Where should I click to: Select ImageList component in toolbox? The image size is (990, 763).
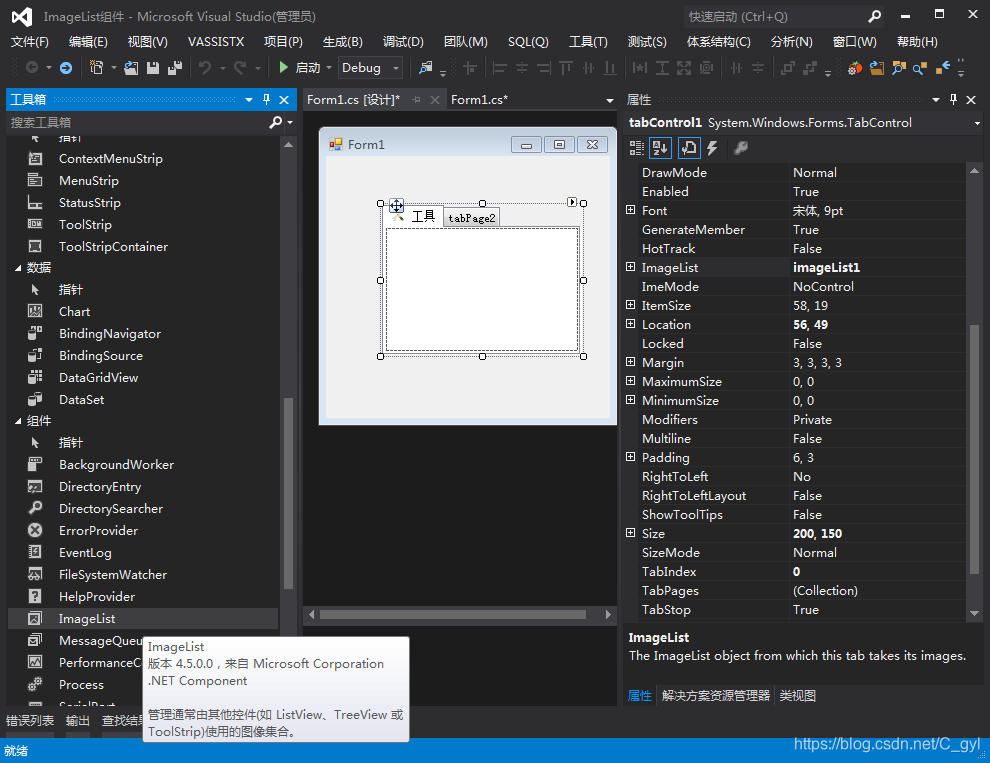(143, 618)
